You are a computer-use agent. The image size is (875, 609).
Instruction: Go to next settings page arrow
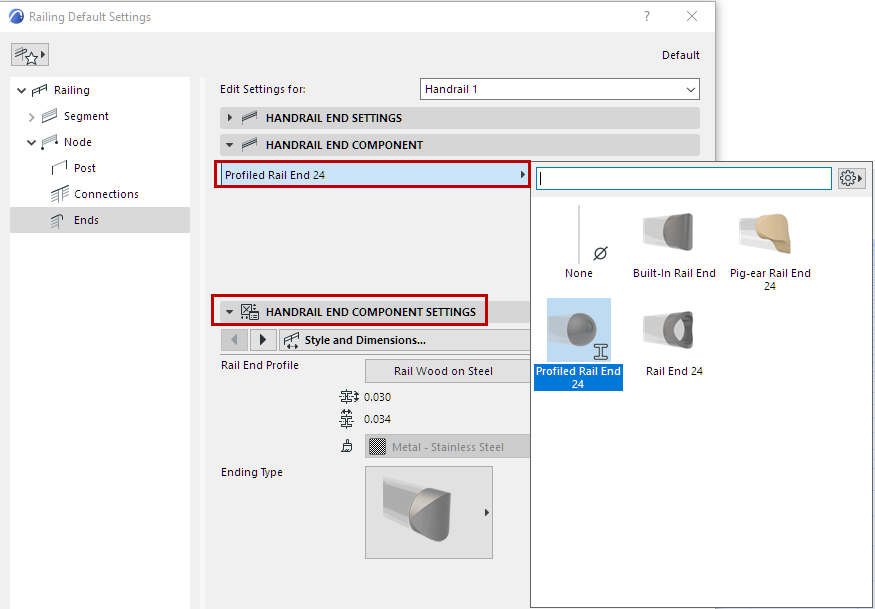tap(263, 339)
